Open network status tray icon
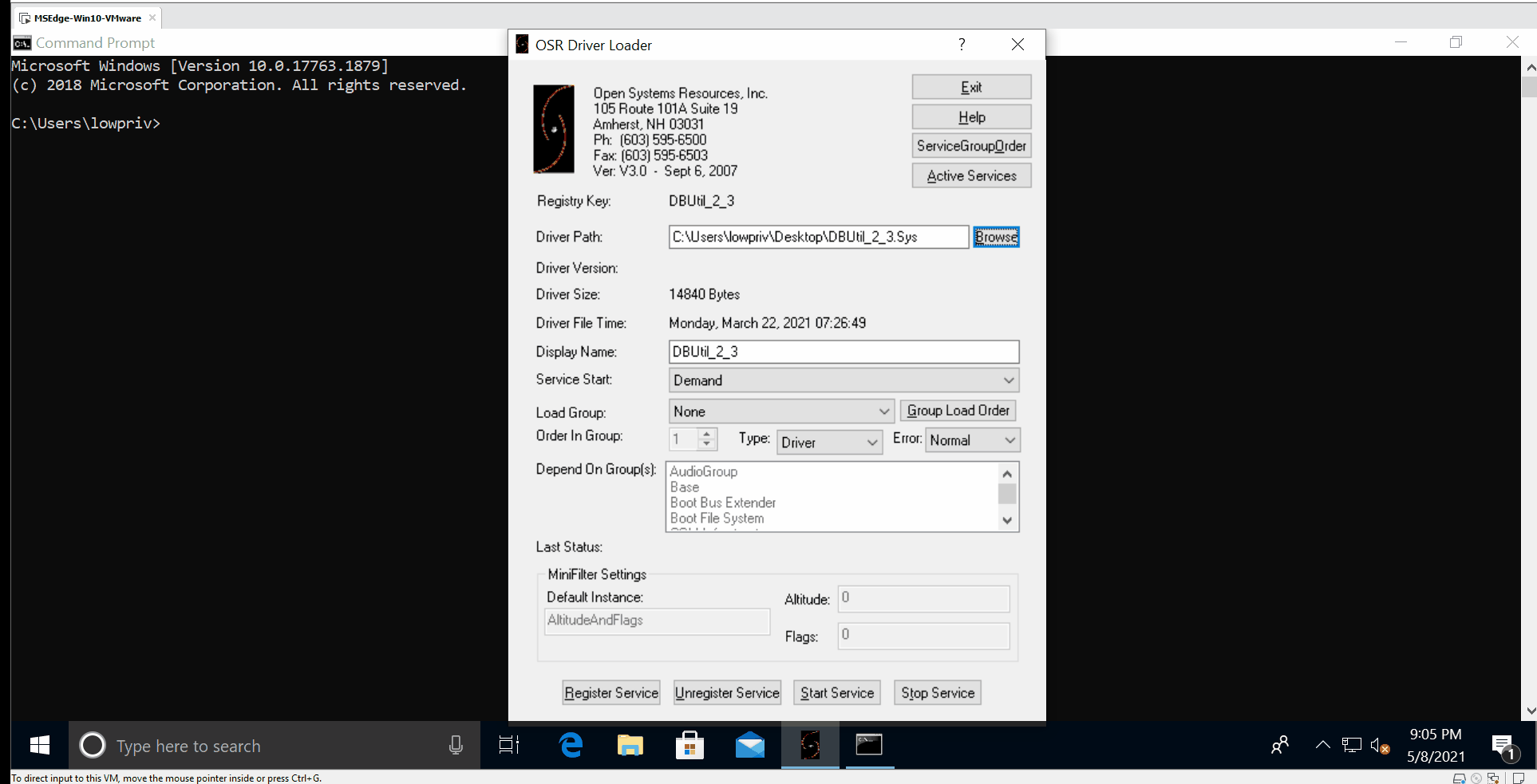This screenshot has height=784, width=1537. [x=1351, y=746]
